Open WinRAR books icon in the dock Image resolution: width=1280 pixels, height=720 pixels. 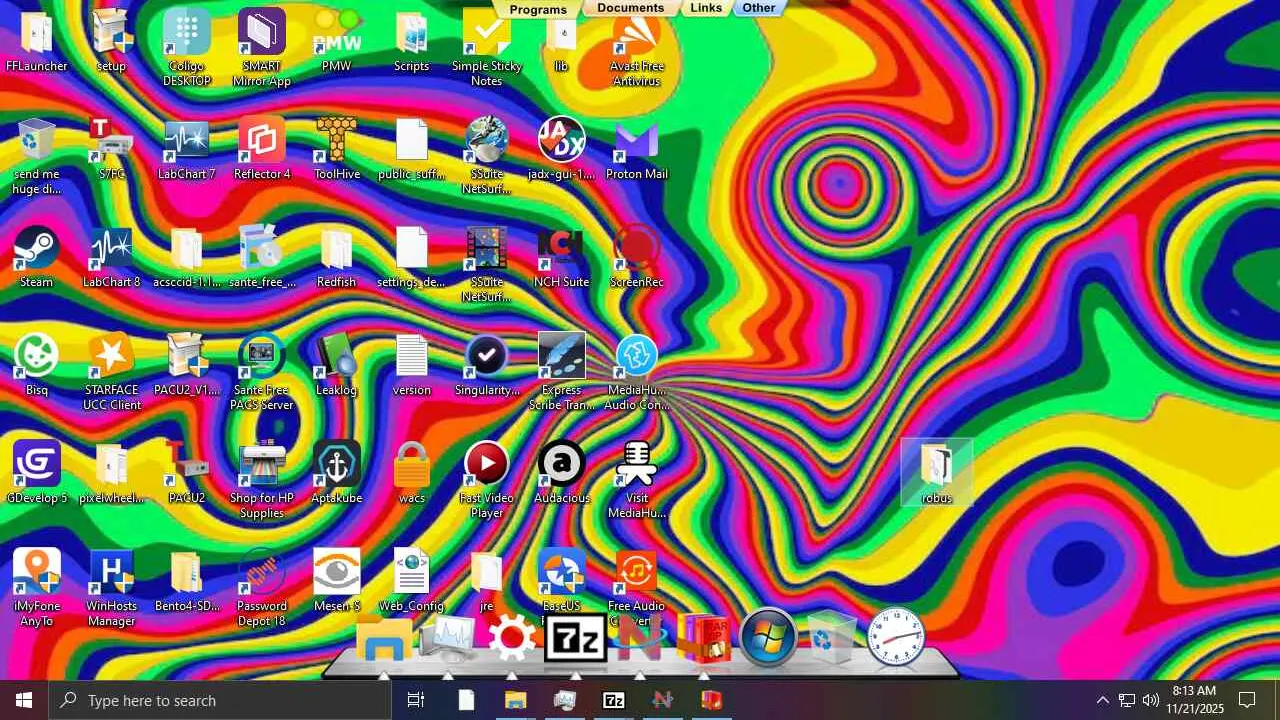coord(704,638)
